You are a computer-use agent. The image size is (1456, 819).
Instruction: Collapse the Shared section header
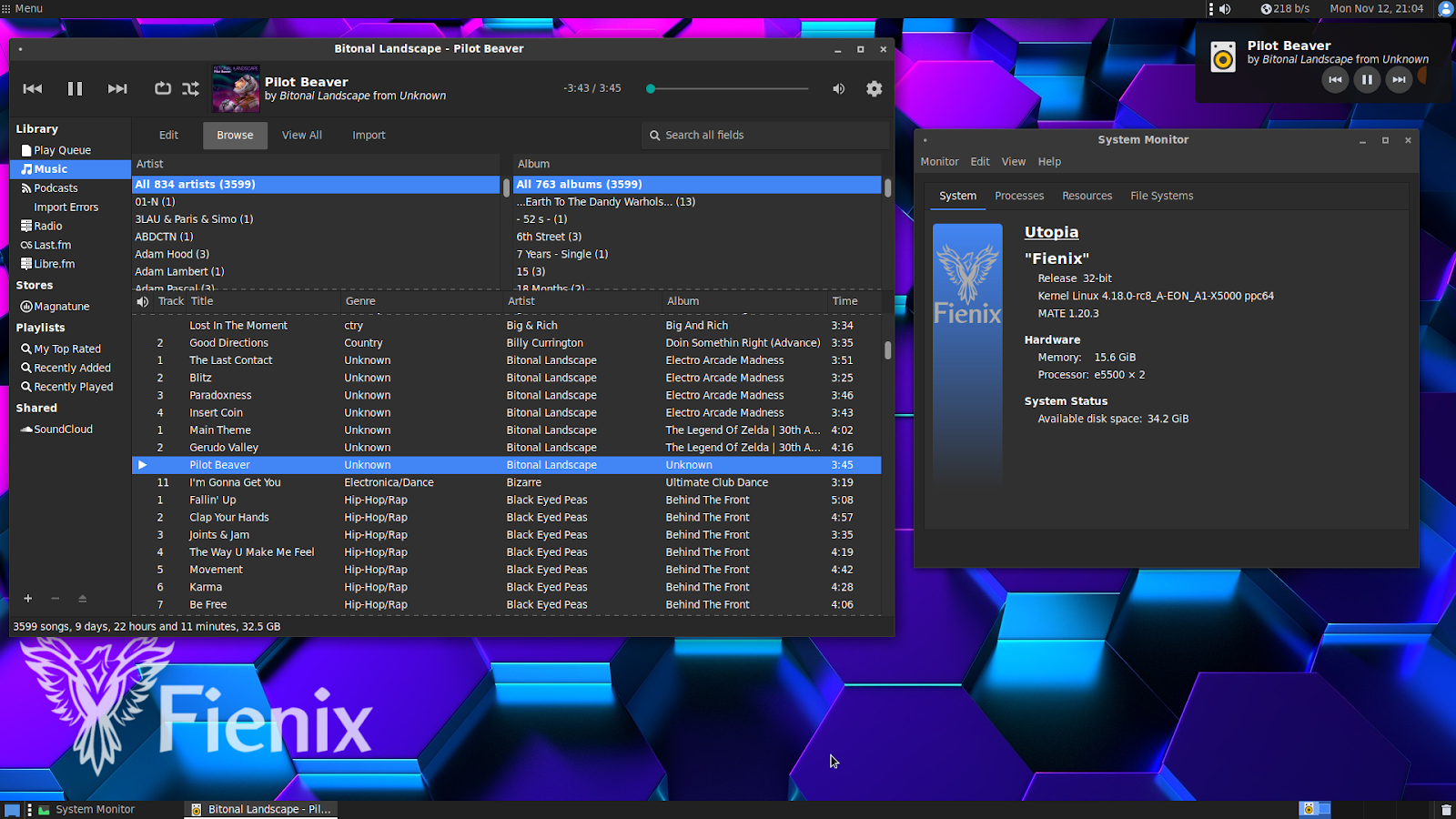[x=35, y=408]
